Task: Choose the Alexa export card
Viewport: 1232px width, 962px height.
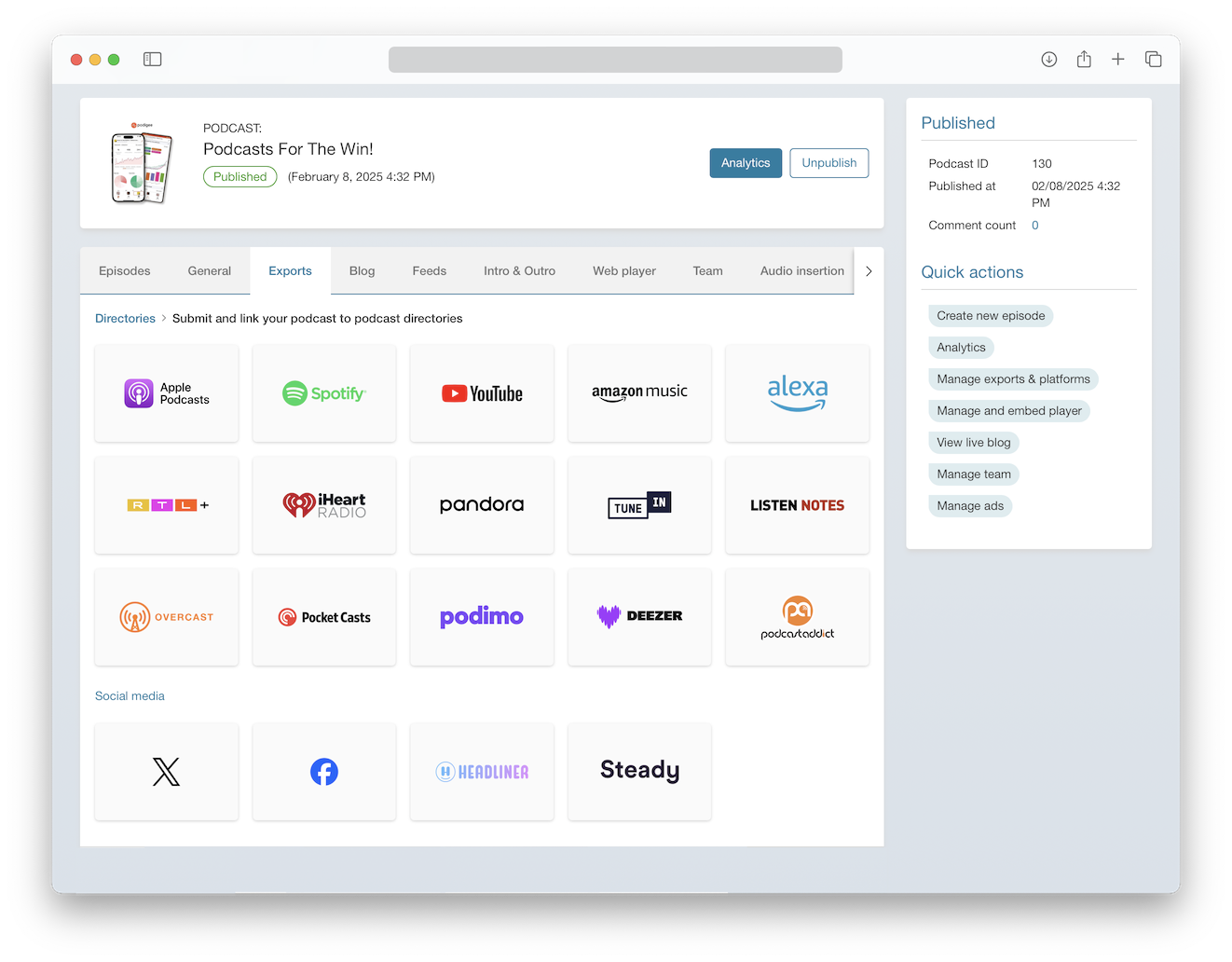Action: (x=798, y=393)
